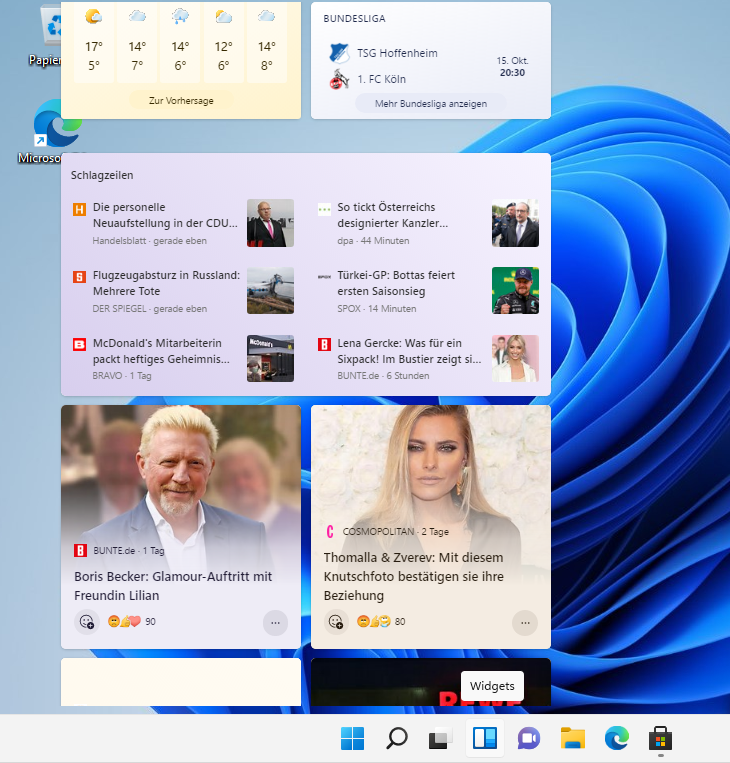Click the Schlagzeilen widget heading
Viewport: 730px width, 763px height.
[102, 175]
